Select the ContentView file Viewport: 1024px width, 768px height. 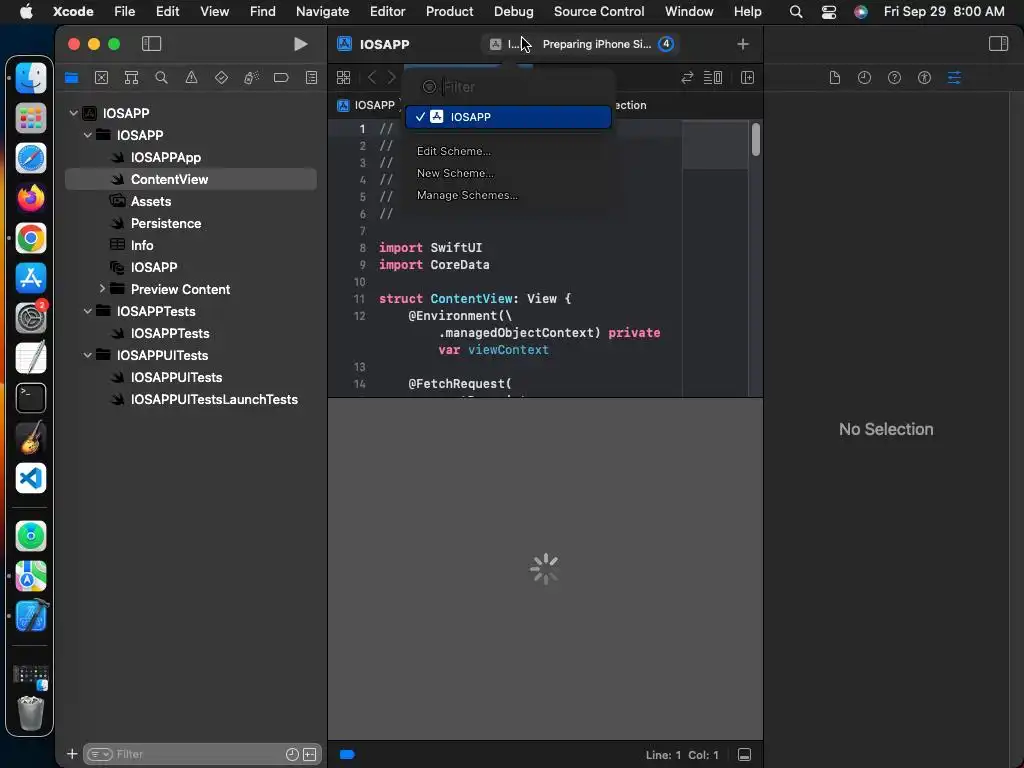191,179
